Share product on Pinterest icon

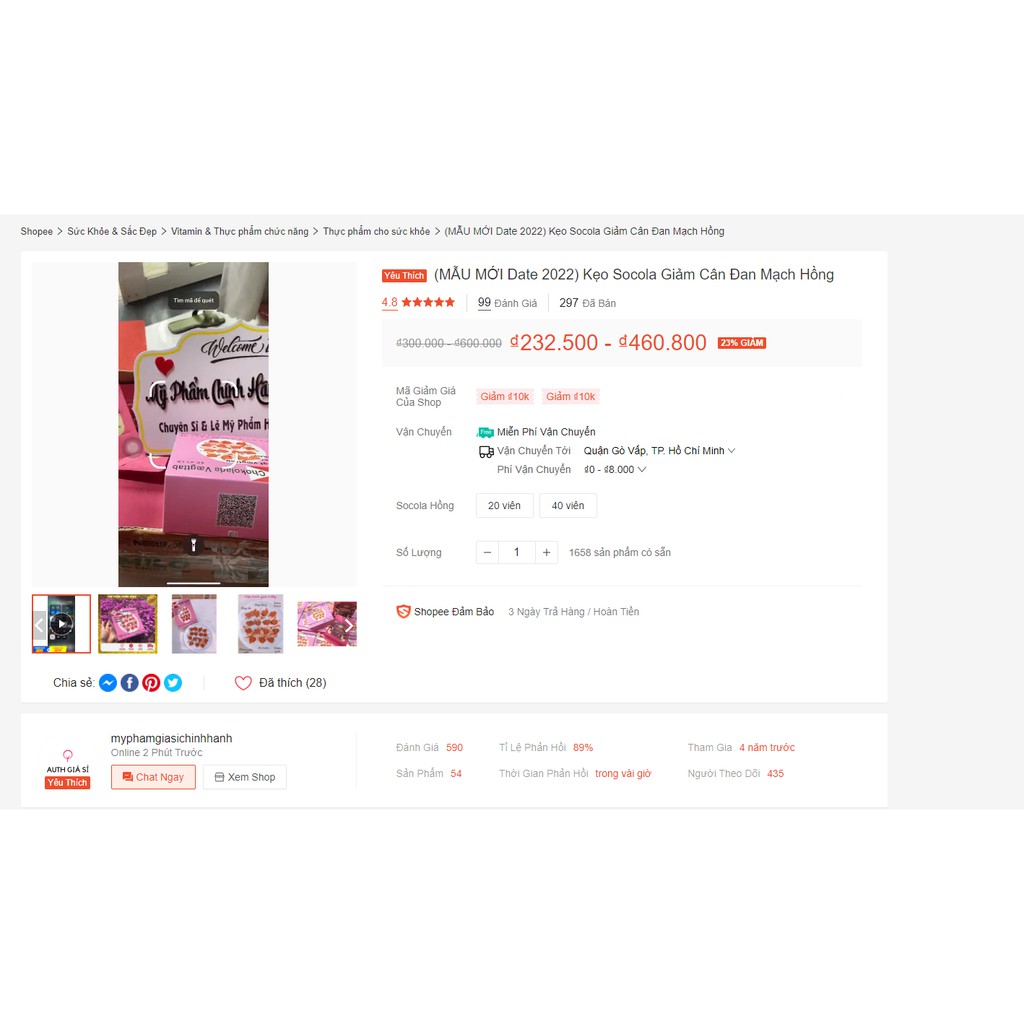tap(151, 682)
